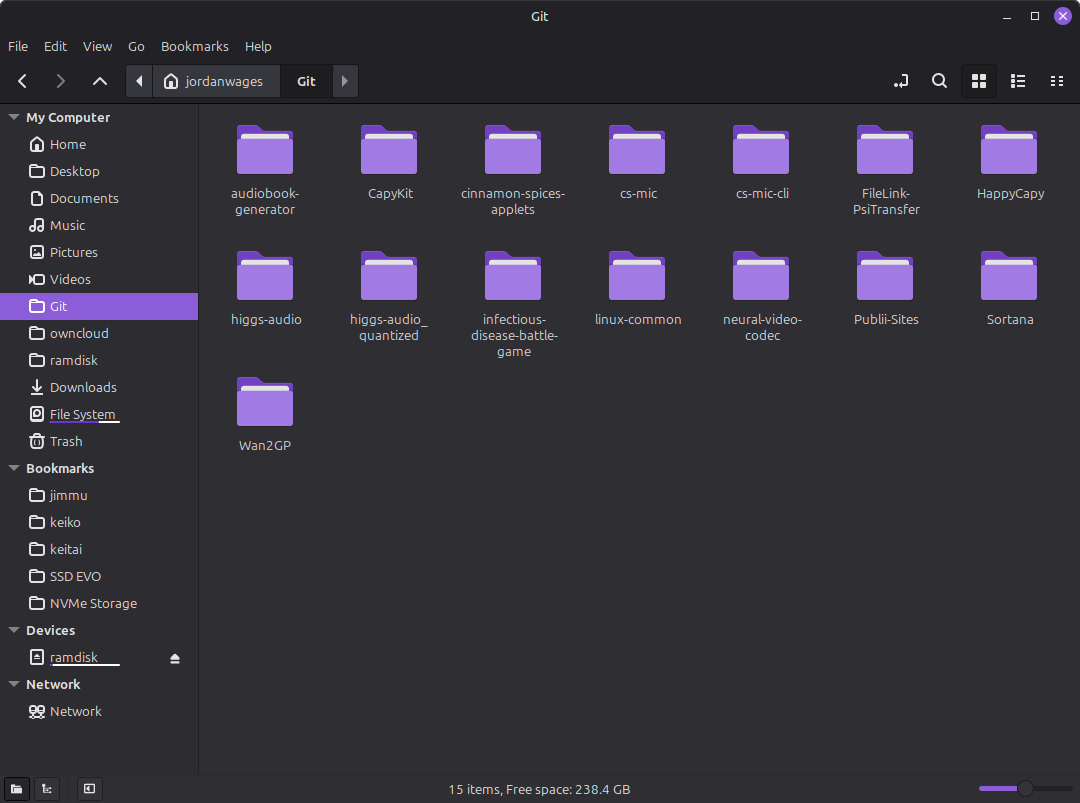This screenshot has height=803, width=1080.
Task: Open the search tool
Action: (939, 81)
